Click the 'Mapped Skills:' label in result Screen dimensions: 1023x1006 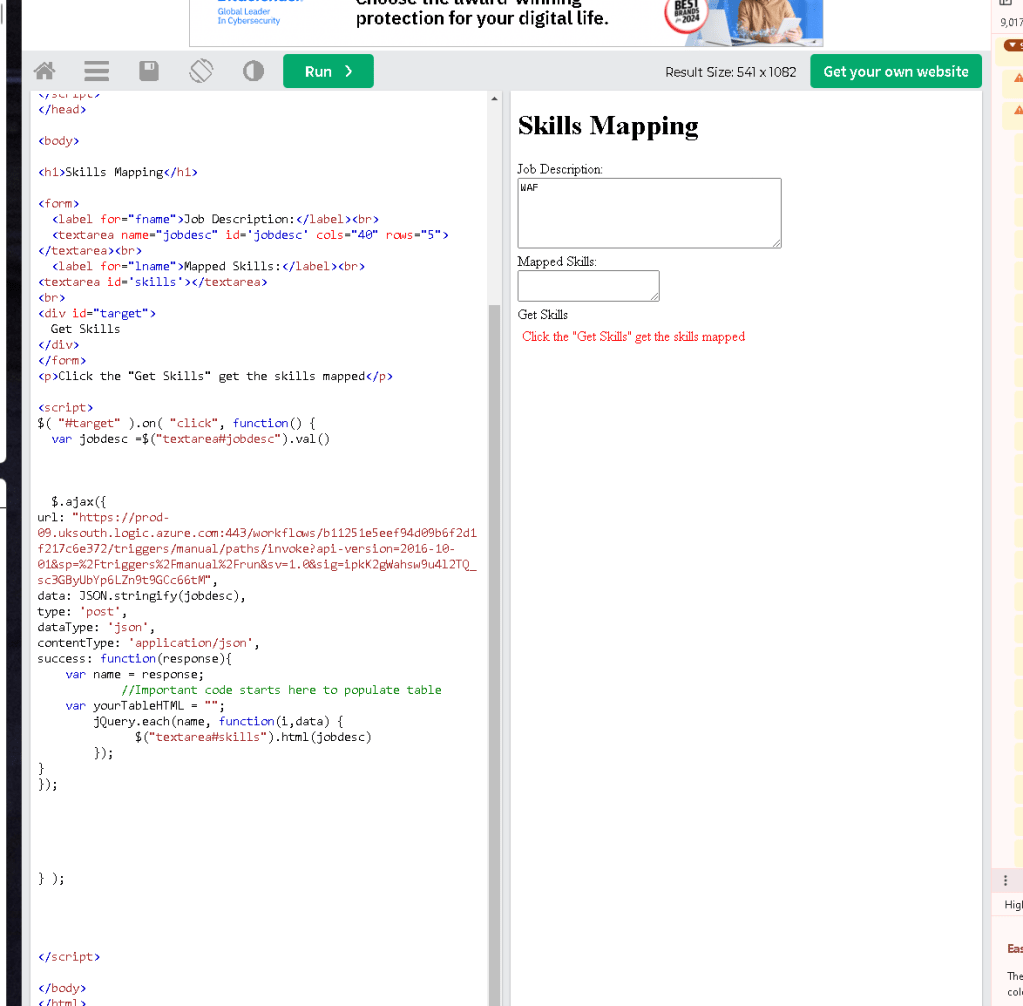pyautogui.click(x=557, y=262)
